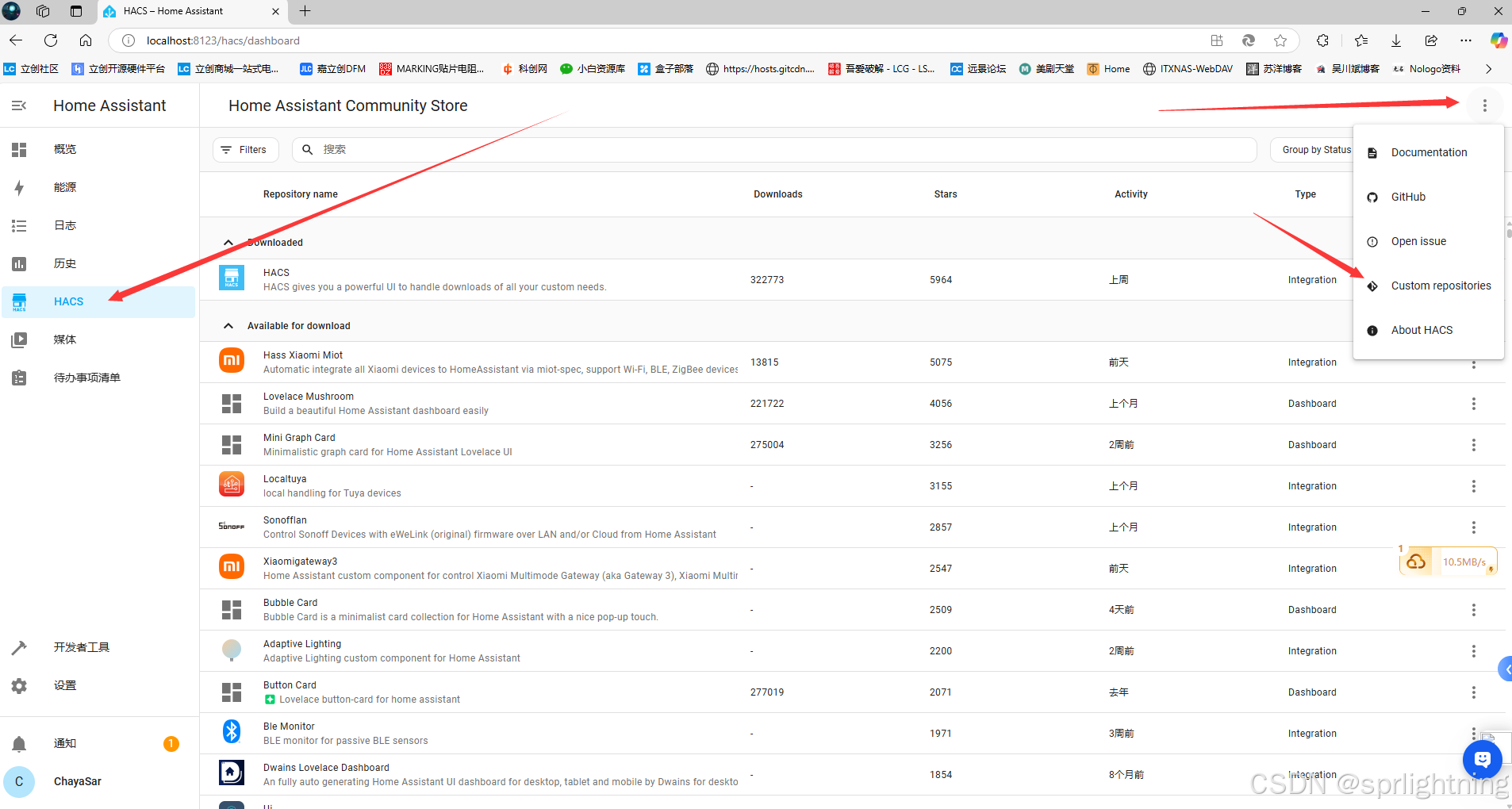Click the Button Card dashboard icon
Screen dimensions: 1512x809
(x=232, y=692)
